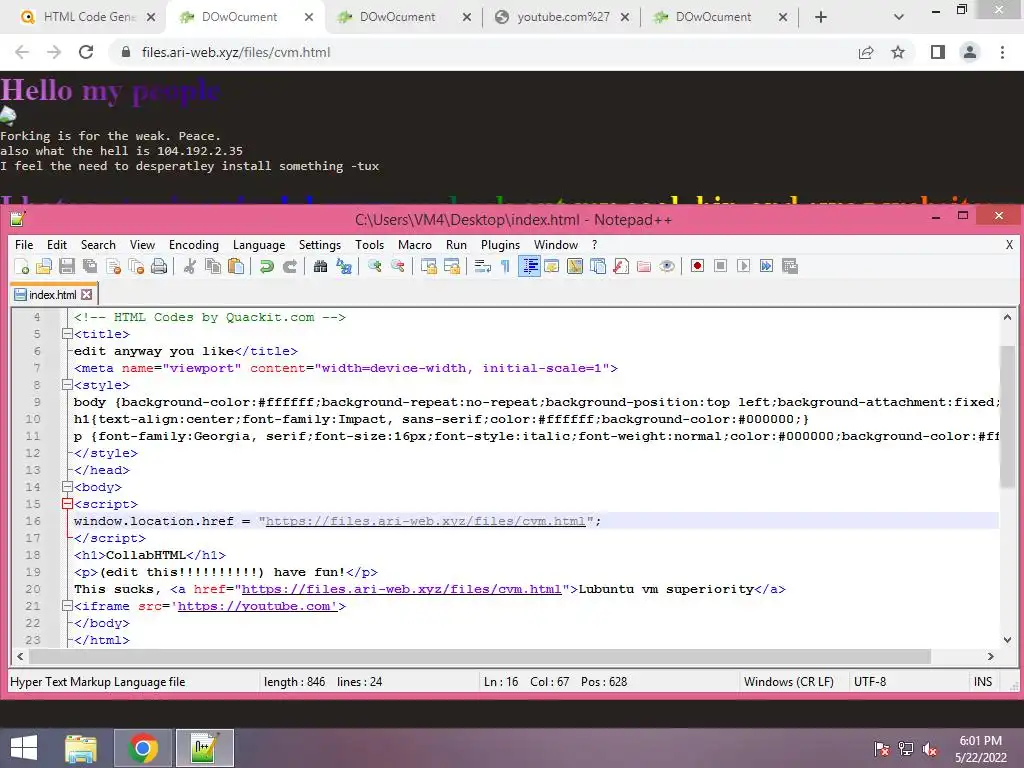Open File Explorer from taskbar
This screenshot has height=768, width=1024.
point(81,748)
